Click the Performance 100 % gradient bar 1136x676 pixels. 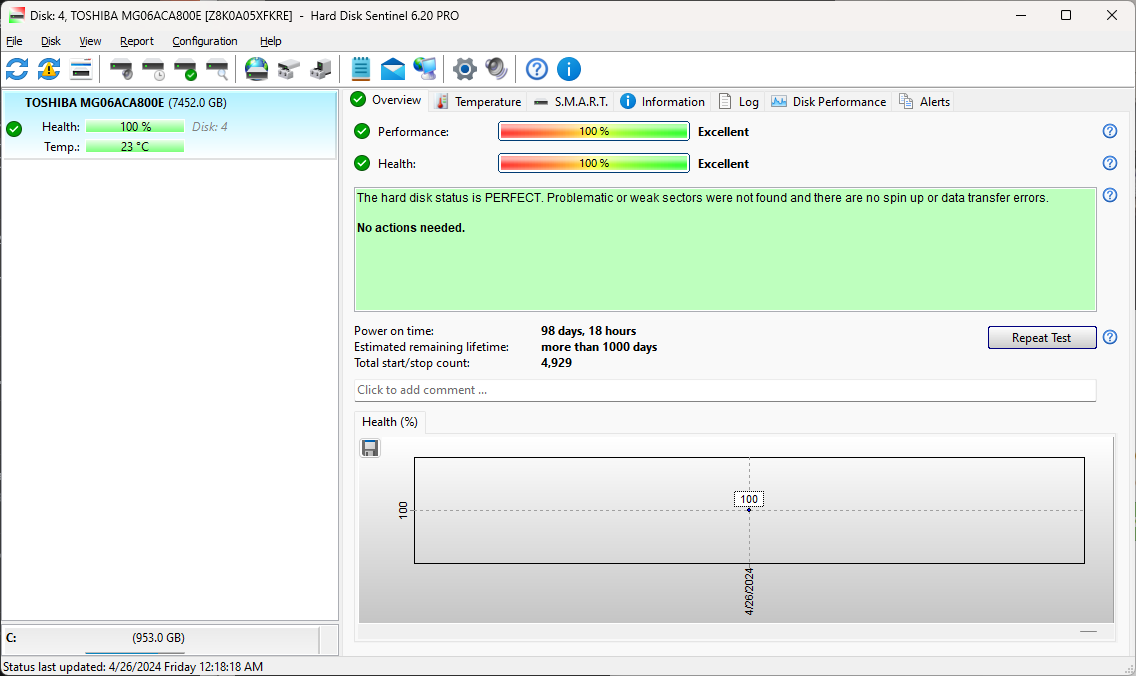593,131
